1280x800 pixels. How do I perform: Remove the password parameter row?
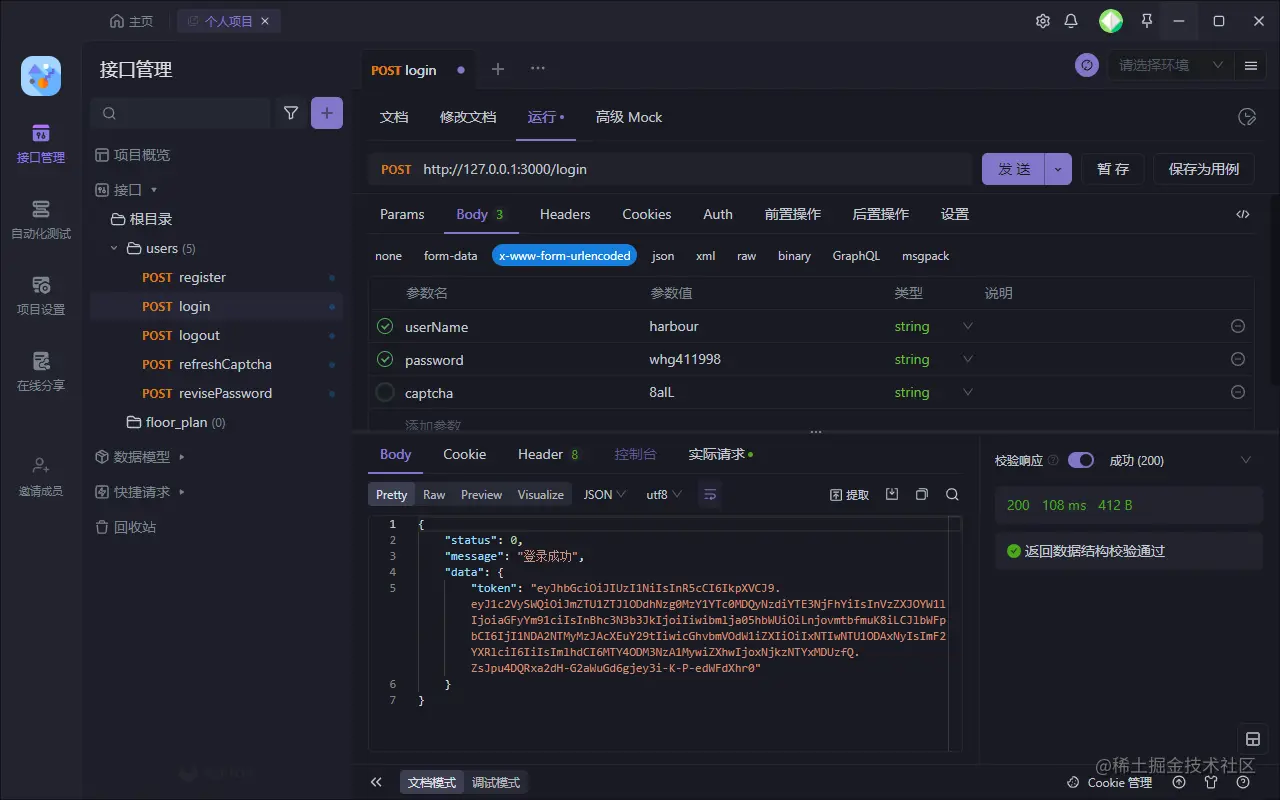[1238, 359]
